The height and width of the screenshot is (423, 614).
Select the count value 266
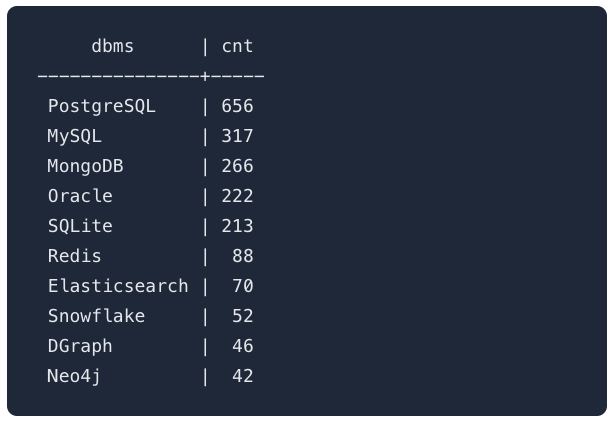click(237, 166)
